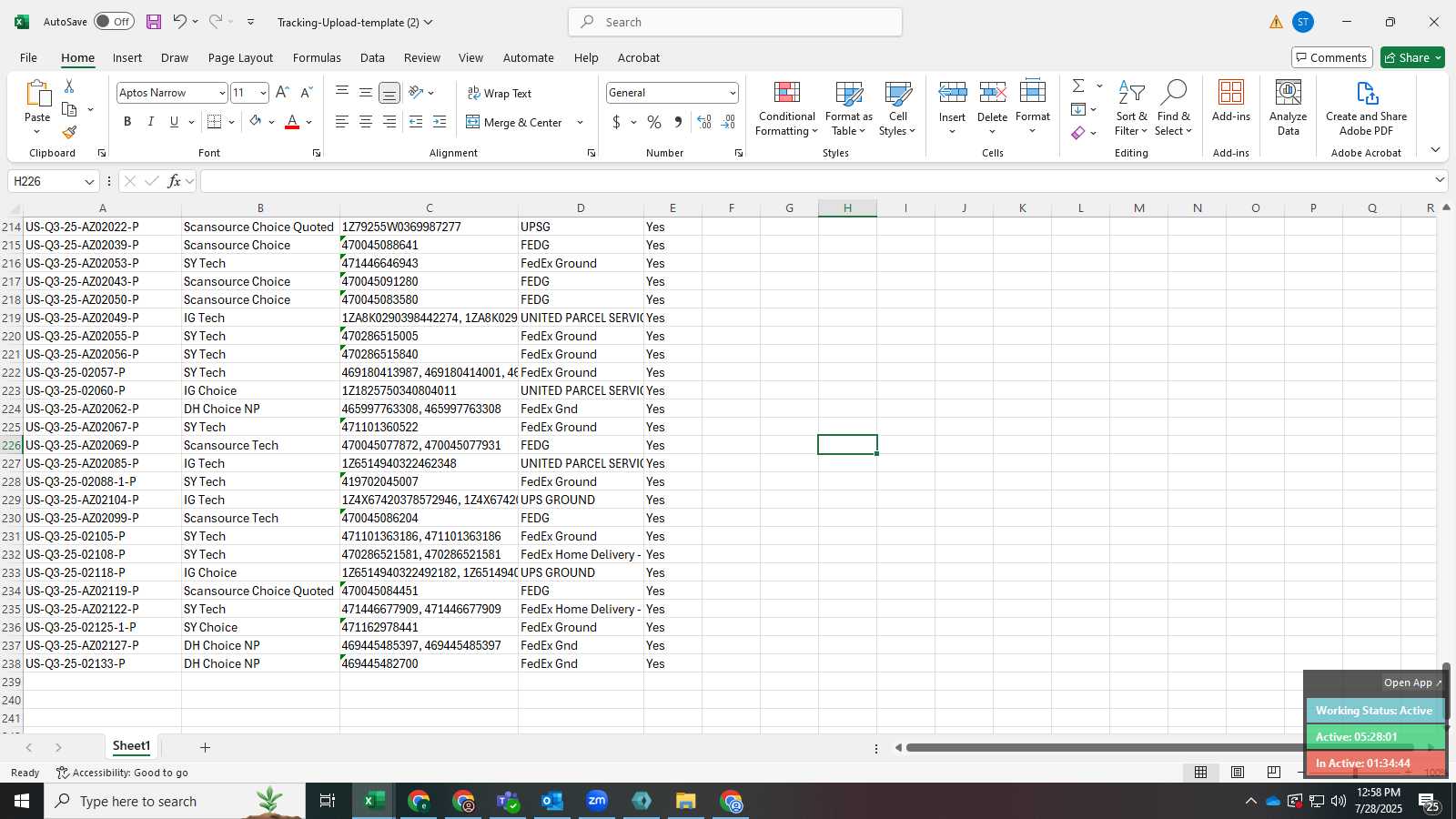
Task: Toggle Align Left button
Action: tap(341, 122)
